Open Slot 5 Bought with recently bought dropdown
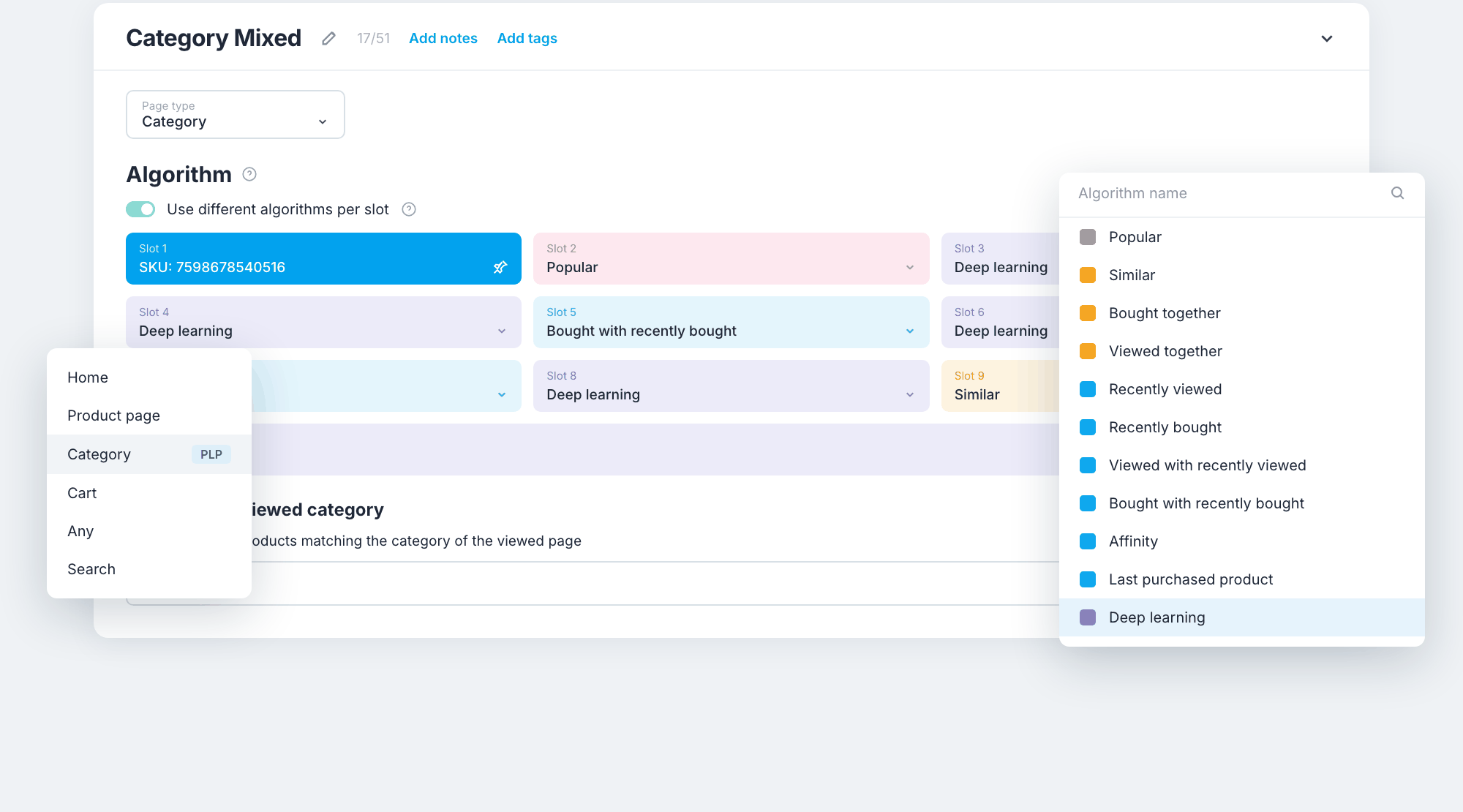 click(x=731, y=322)
